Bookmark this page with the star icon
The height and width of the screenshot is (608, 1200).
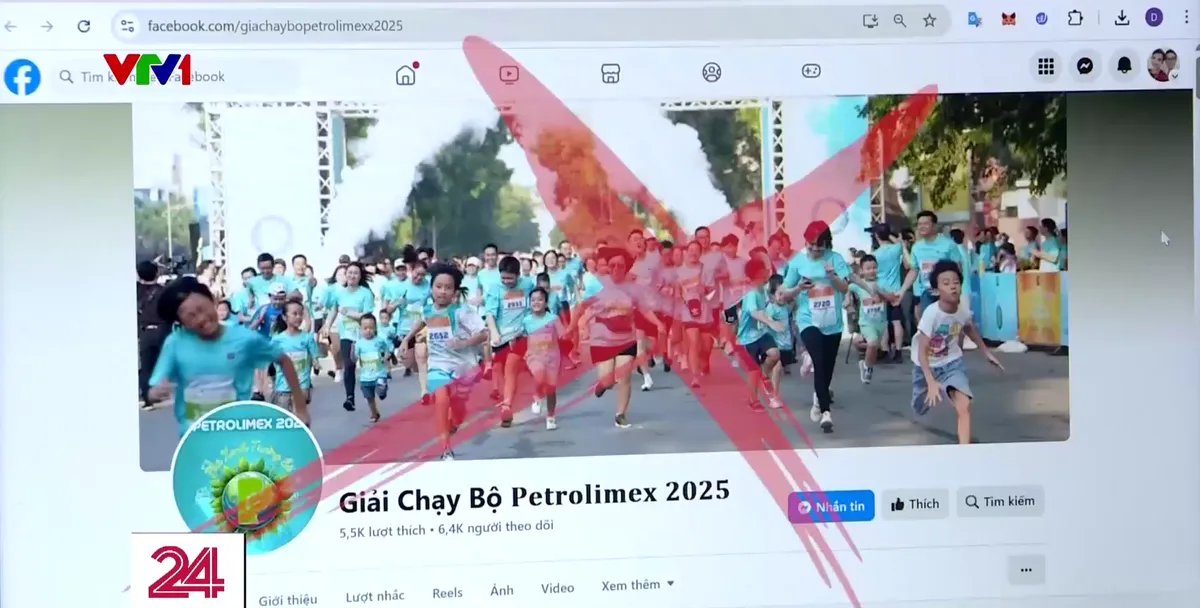[930, 20]
